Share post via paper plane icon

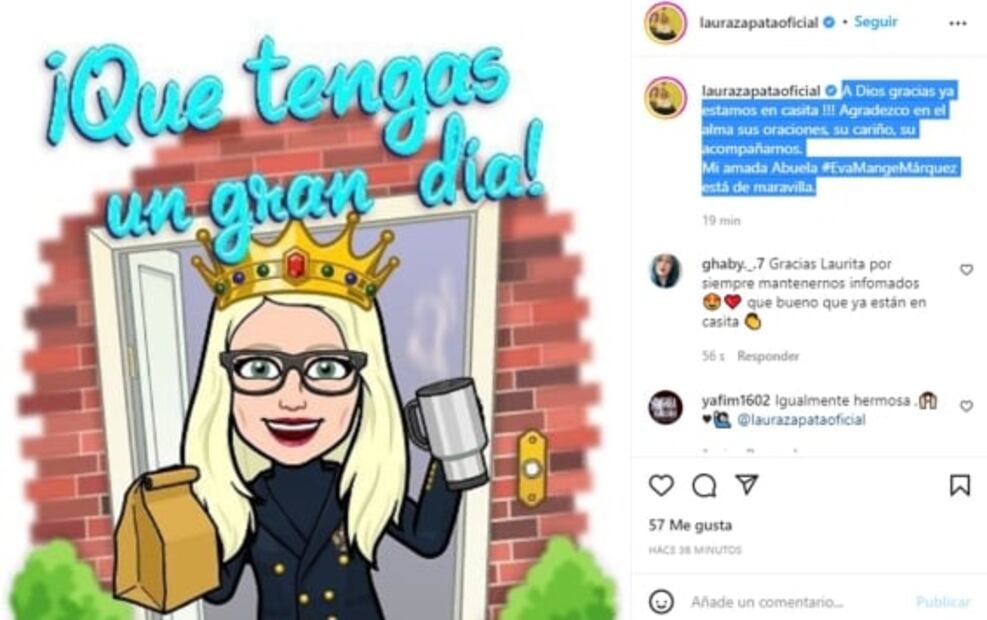pos(747,484)
